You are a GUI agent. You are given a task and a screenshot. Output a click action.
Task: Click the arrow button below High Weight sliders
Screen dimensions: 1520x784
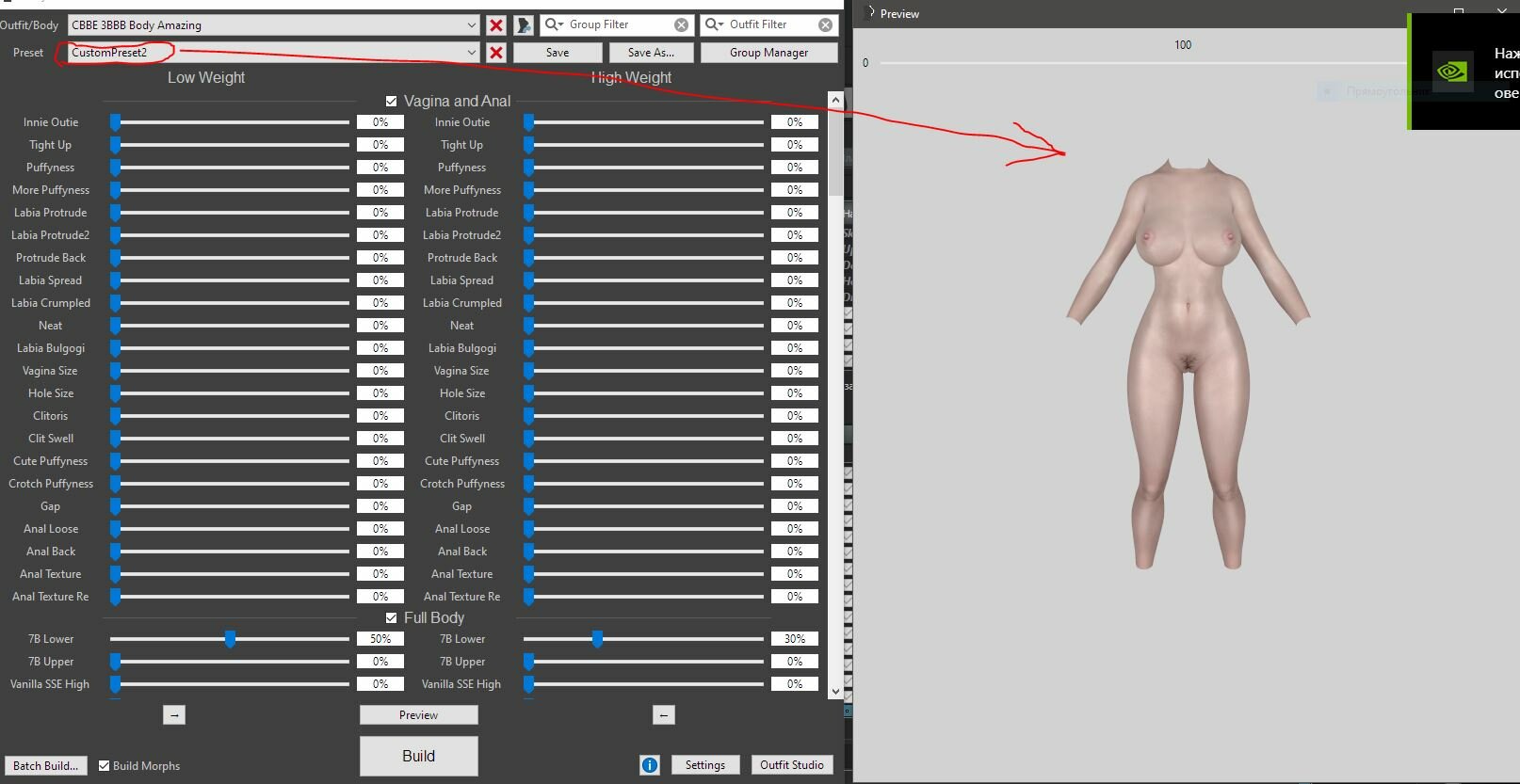pyautogui.click(x=664, y=715)
